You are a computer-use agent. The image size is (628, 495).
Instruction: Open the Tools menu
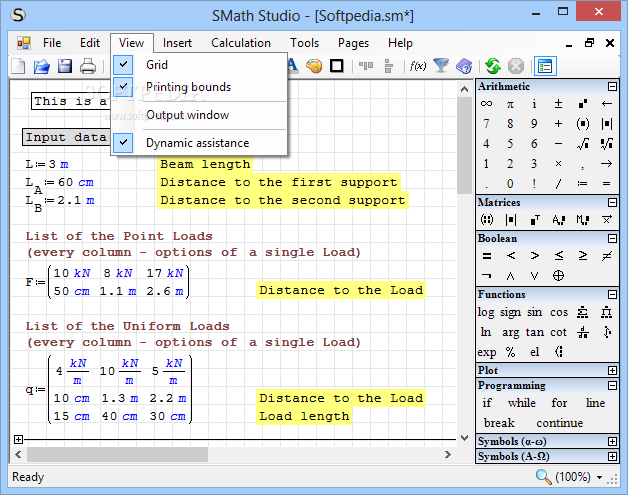point(304,43)
